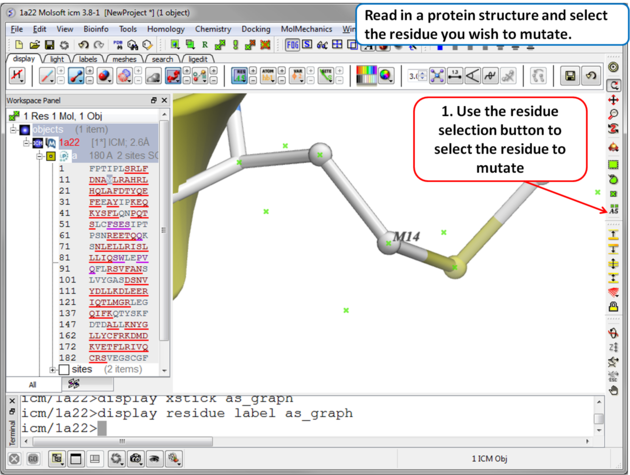Toggle atom label display button

click(268, 76)
